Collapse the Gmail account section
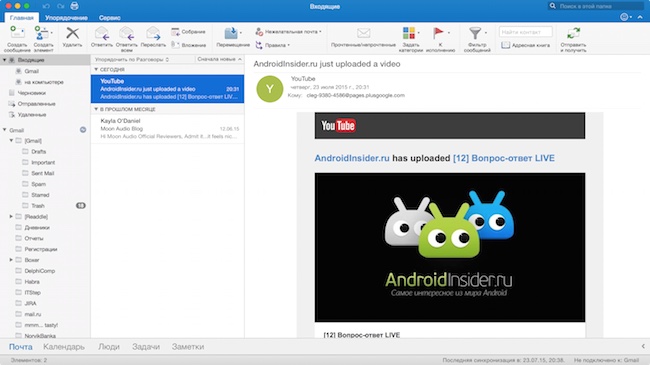The height and width of the screenshot is (365, 650). point(5,130)
